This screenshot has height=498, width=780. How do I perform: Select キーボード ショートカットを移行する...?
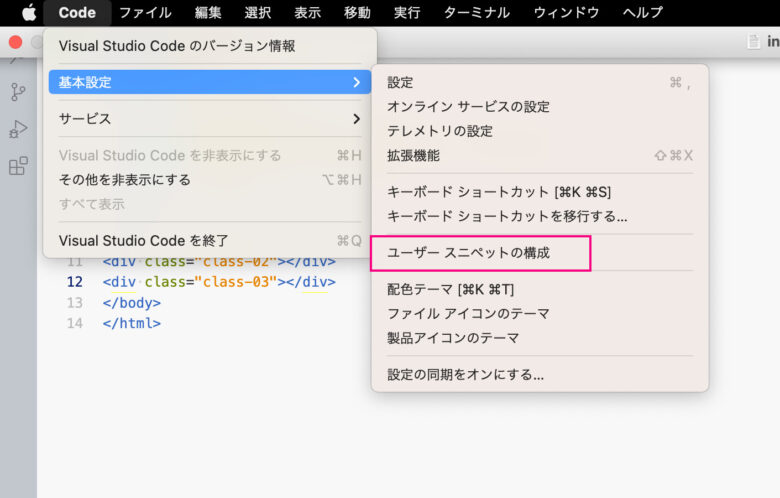540,216
